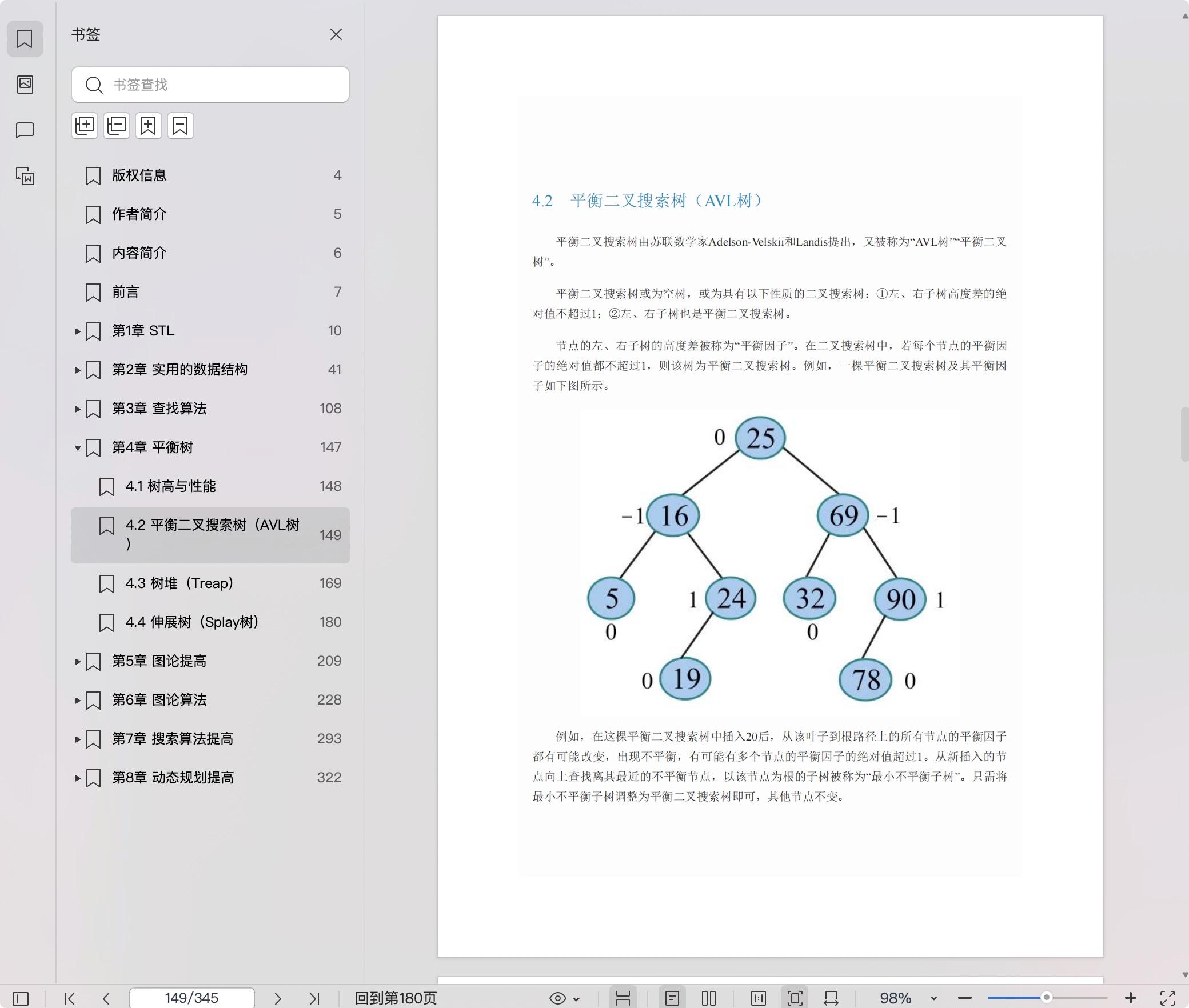
Task: Click the convert to Word sidebar icon
Action: pos(25,176)
